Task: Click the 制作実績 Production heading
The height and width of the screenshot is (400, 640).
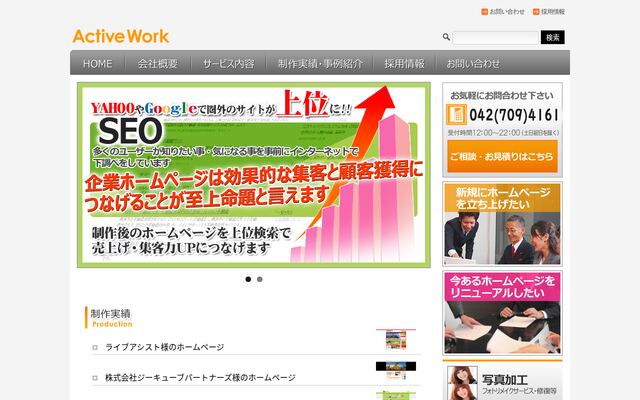Action: click(x=111, y=318)
